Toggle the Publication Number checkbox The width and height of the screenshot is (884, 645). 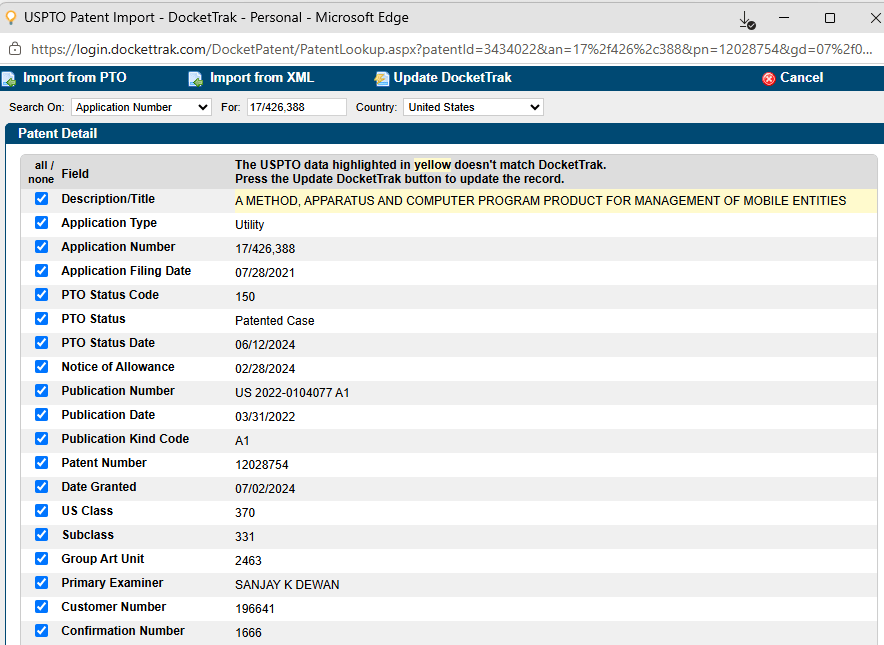(41, 391)
